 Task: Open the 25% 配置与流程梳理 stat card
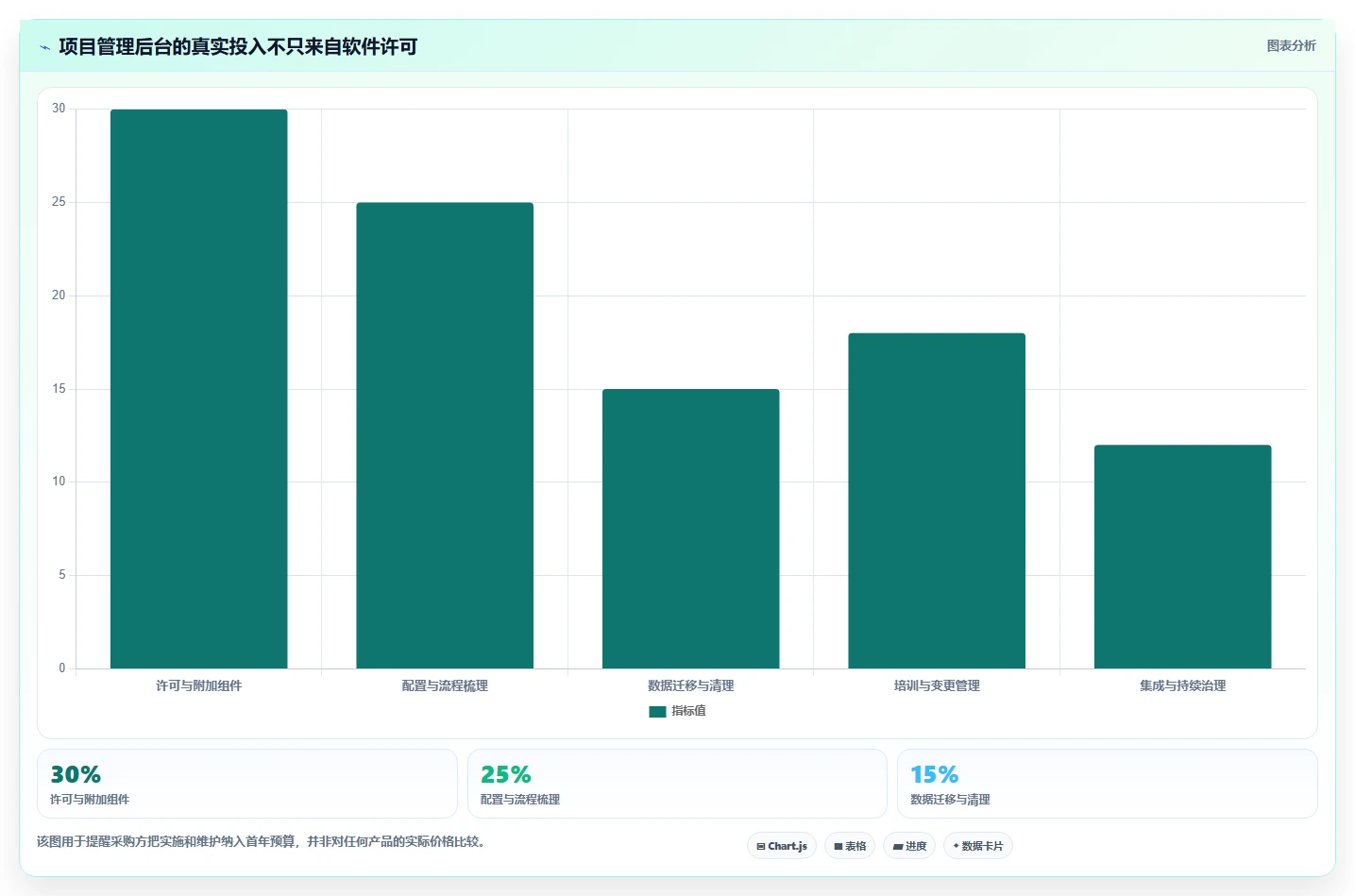tap(677, 784)
